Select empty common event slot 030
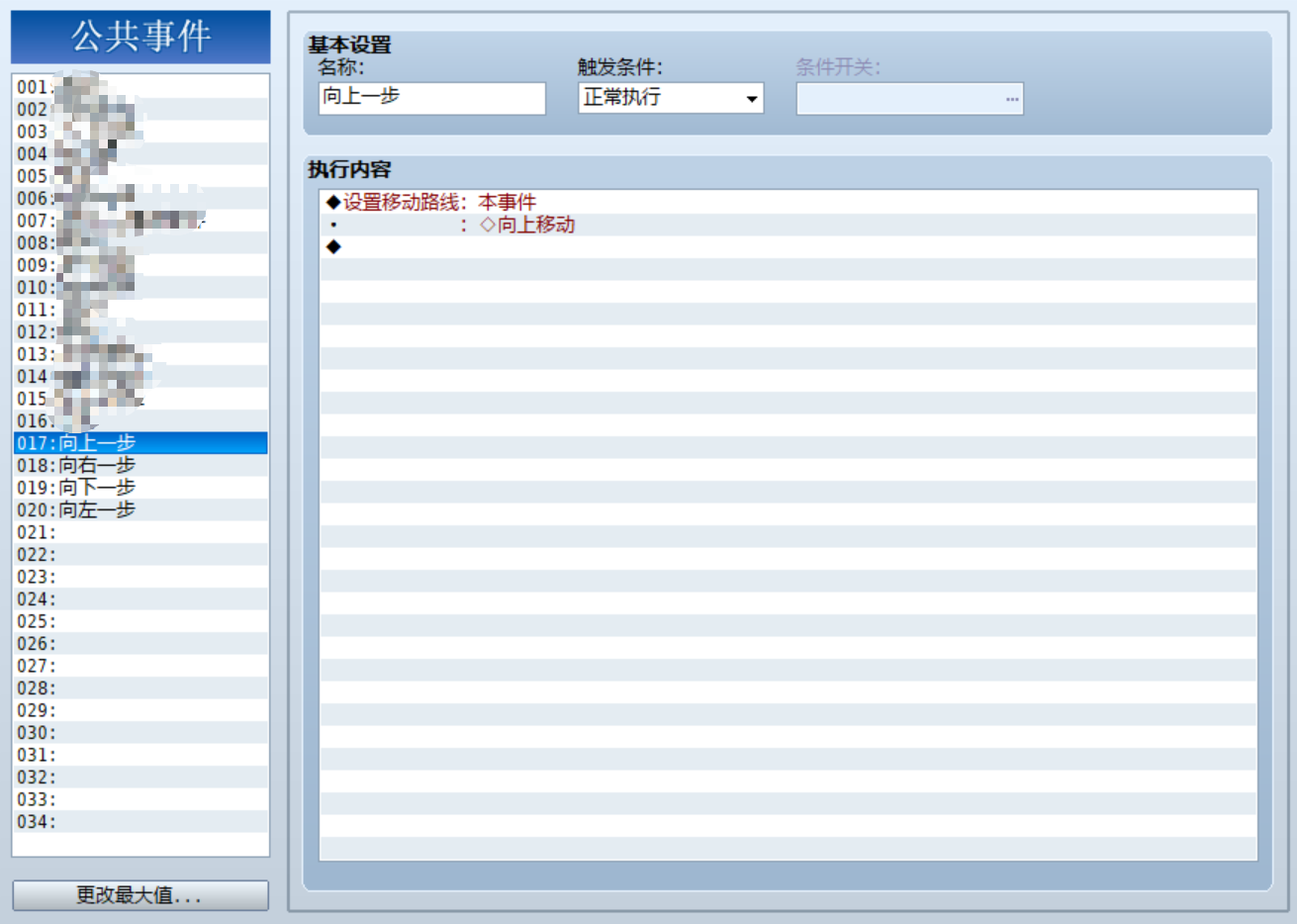Image resolution: width=1297 pixels, height=924 pixels. [140, 732]
